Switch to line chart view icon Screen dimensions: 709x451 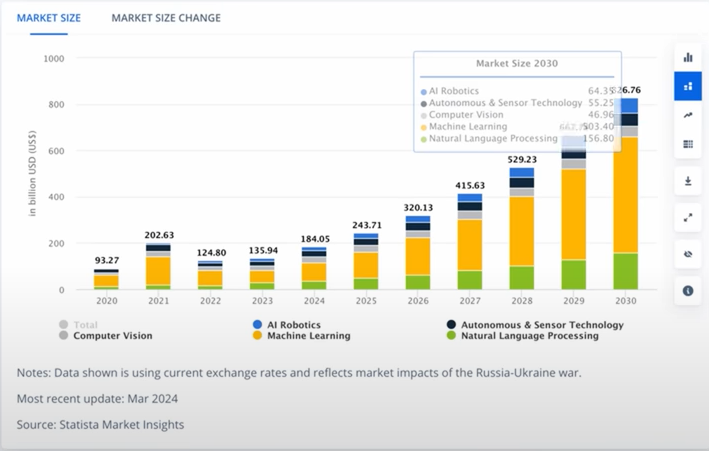pos(688,116)
